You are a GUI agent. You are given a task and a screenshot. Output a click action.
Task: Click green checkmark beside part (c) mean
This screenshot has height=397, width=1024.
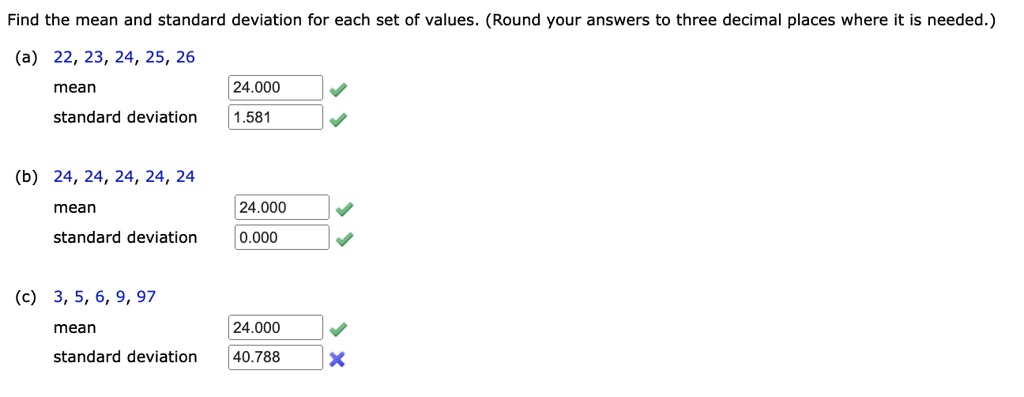338,330
